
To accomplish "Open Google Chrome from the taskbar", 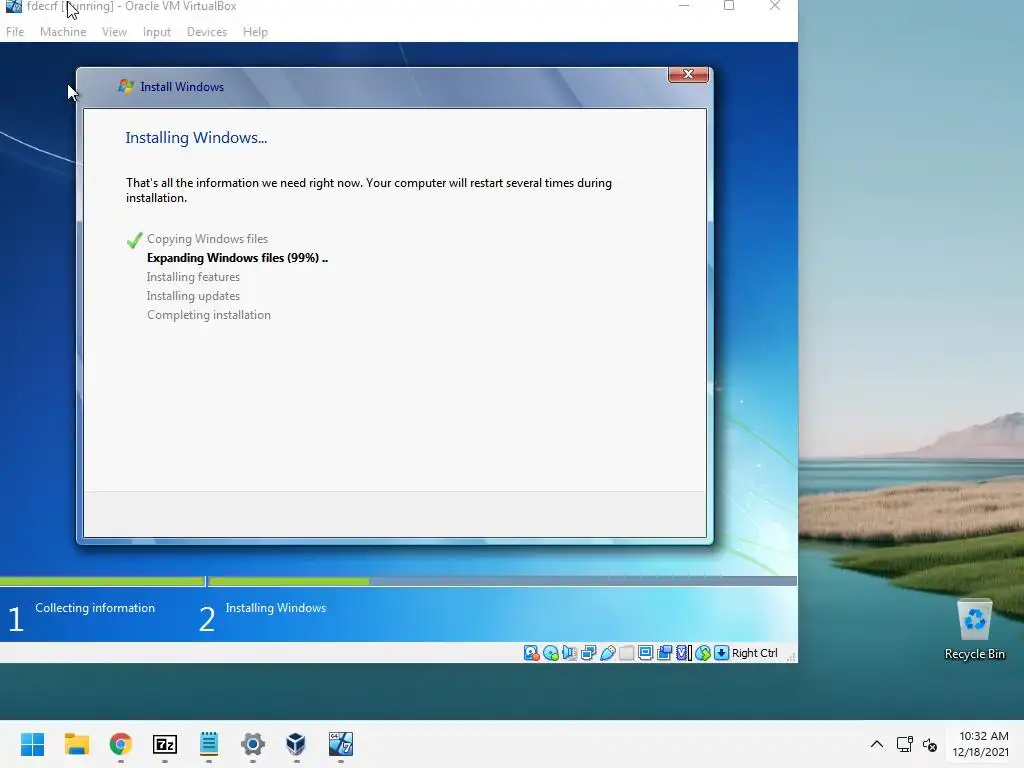I will [x=121, y=744].
